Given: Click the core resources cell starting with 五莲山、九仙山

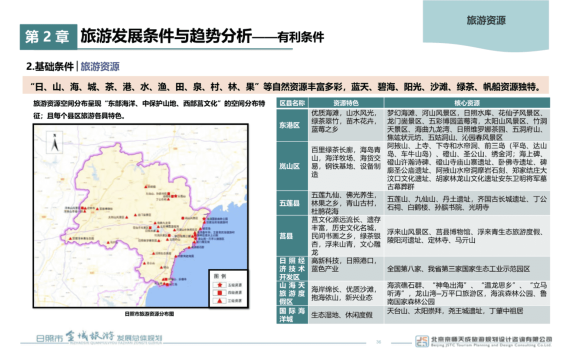Looking at the screenshot, I should pos(467,203).
